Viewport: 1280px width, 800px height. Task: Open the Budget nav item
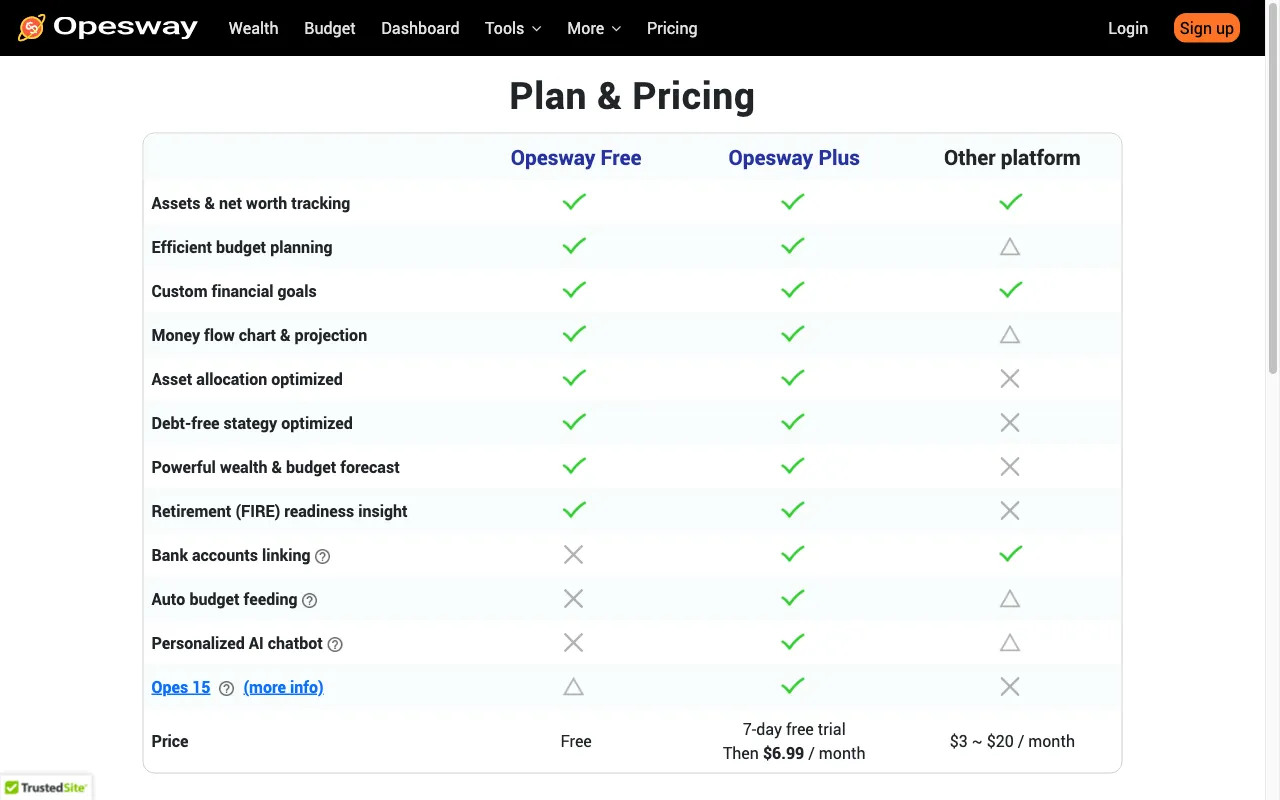(x=330, y=28)
